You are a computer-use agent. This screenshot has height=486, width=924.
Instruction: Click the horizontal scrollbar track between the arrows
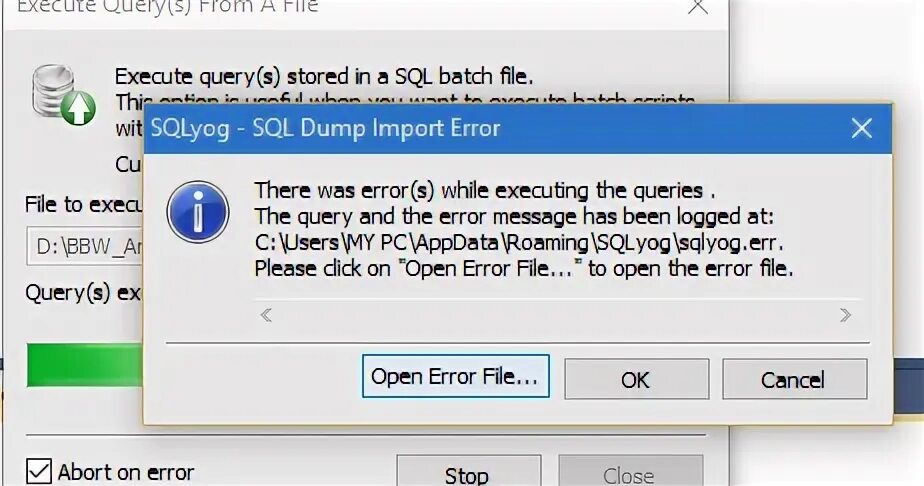(556, 315)
